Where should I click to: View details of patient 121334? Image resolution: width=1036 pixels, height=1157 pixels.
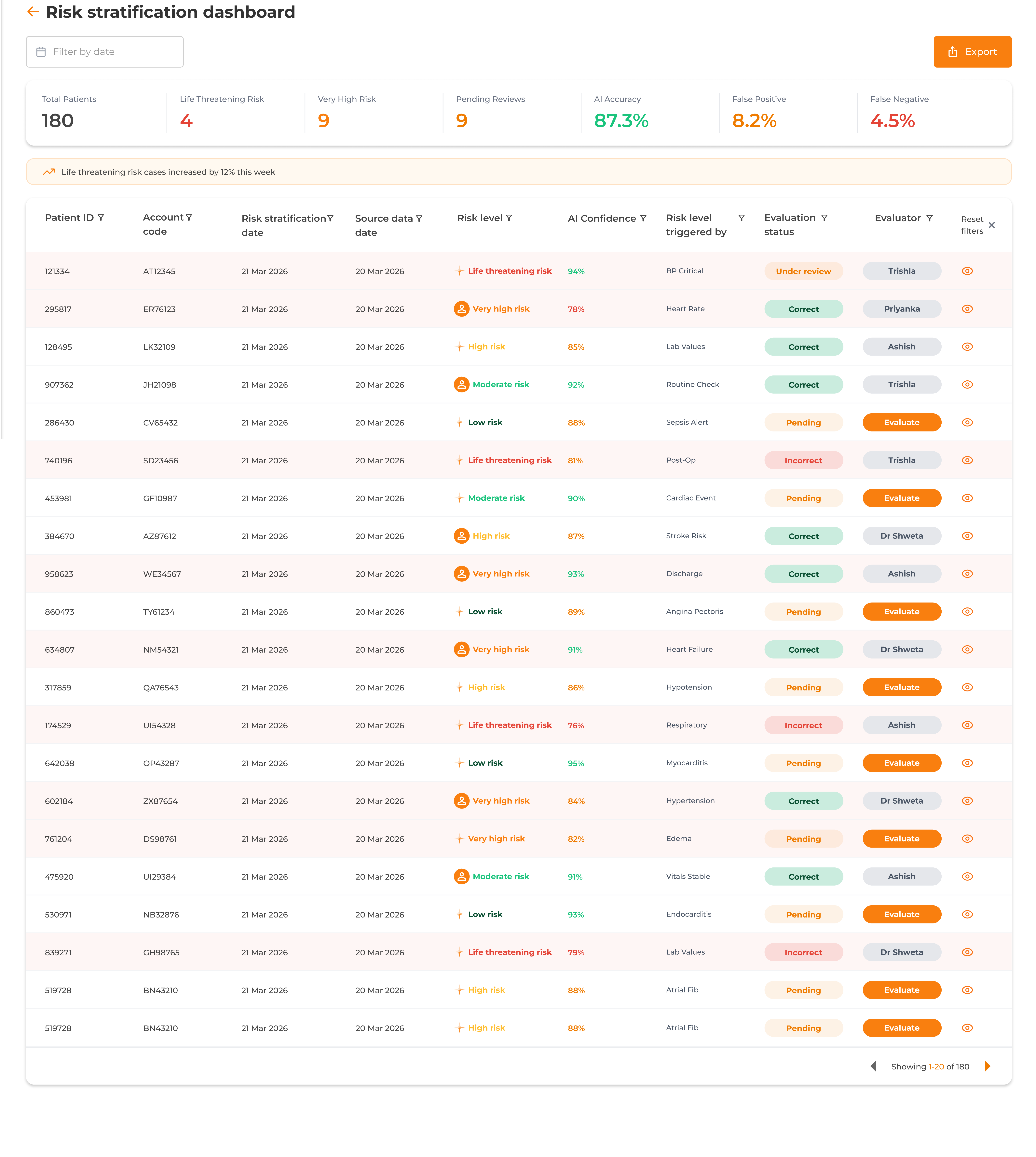tap(967, 271)
